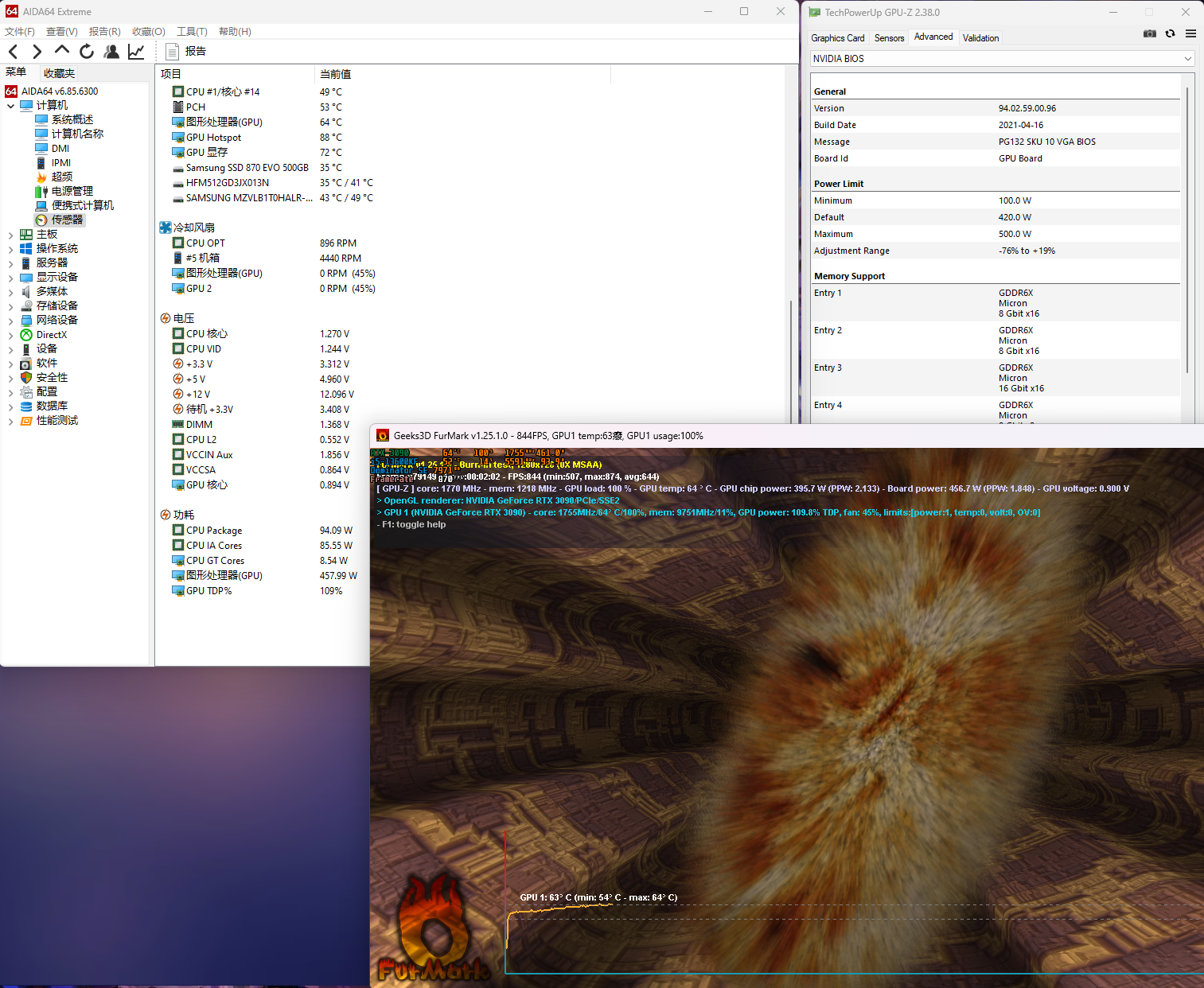The height and width of the screenshot is (988, 1204).
Task: Open the AIDA64 graph chart toolbar icon
Action: [x=136, y=52]
